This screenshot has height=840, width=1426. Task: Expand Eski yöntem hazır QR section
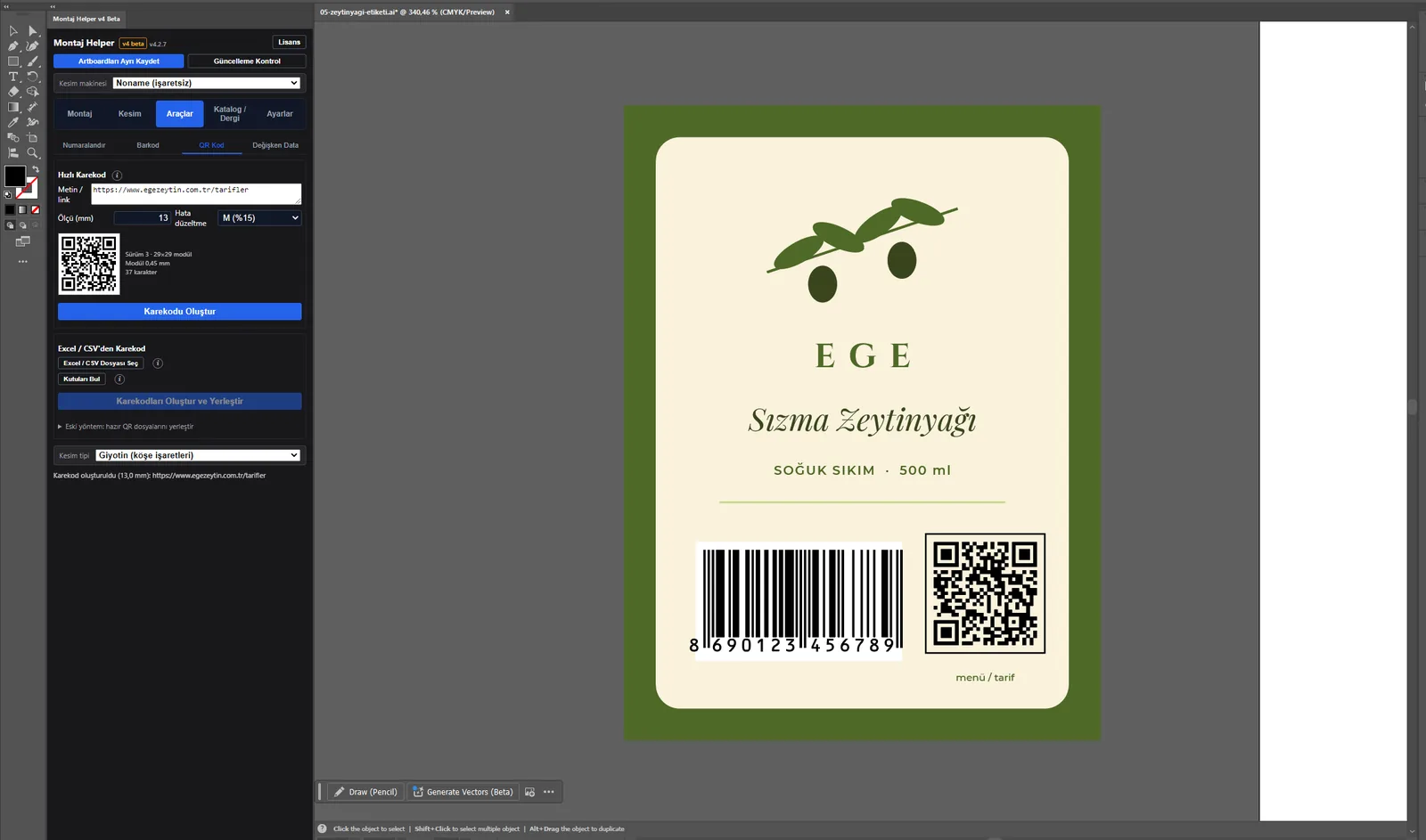point(126,427)
